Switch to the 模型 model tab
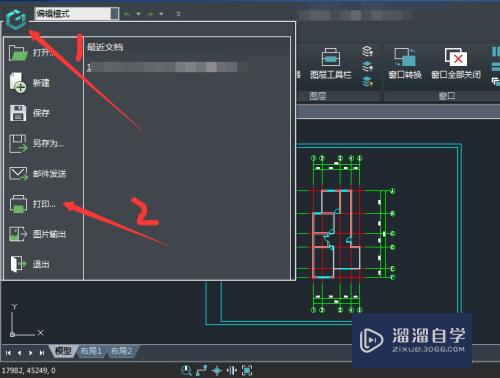The height and width of the screenshot is (378, 500). tap(63, 351)
